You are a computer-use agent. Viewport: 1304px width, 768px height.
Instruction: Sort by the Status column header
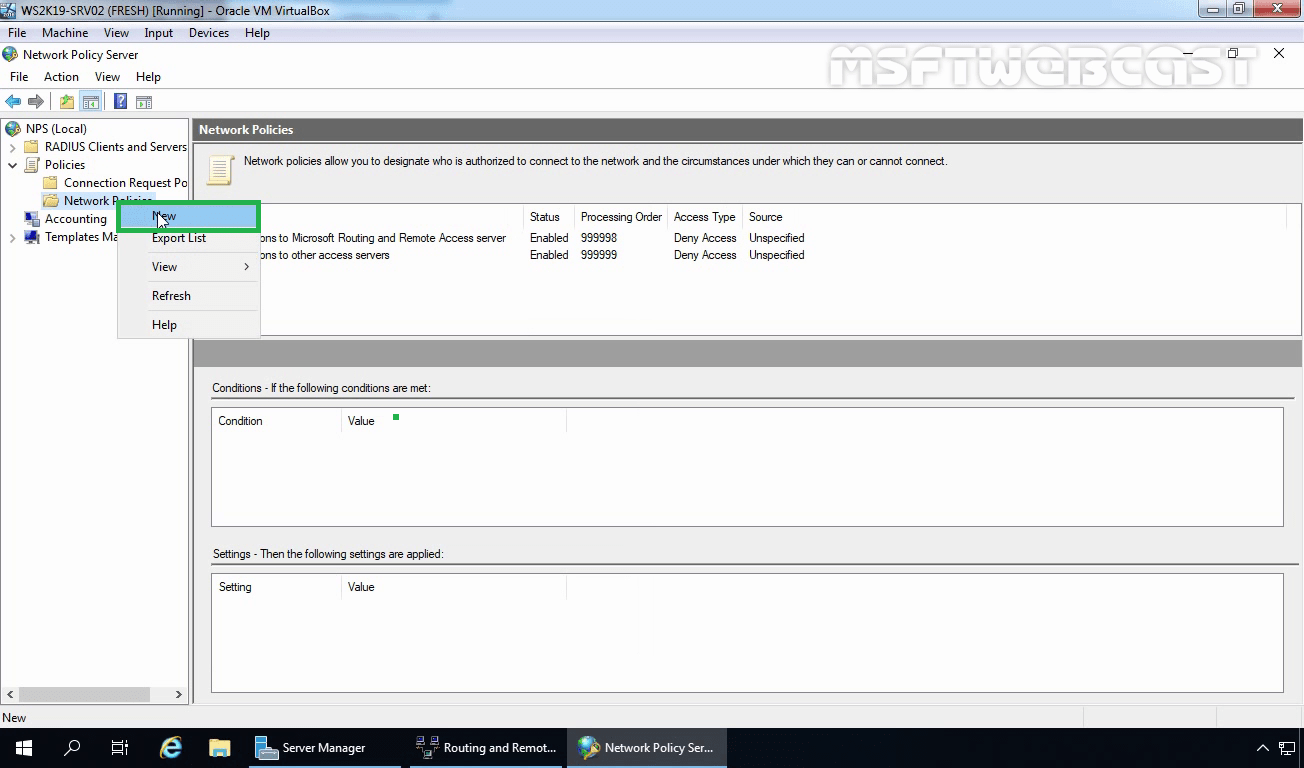tap(549, 217)
